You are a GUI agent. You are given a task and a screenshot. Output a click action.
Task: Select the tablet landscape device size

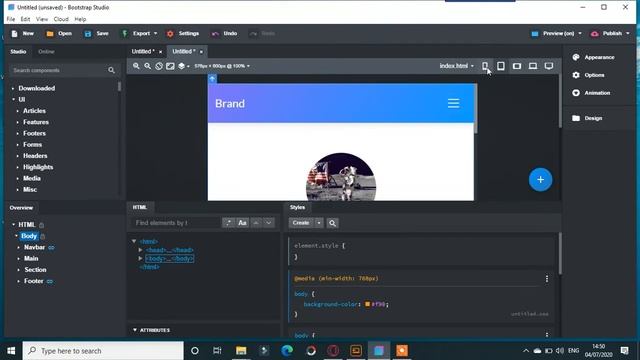517,66
